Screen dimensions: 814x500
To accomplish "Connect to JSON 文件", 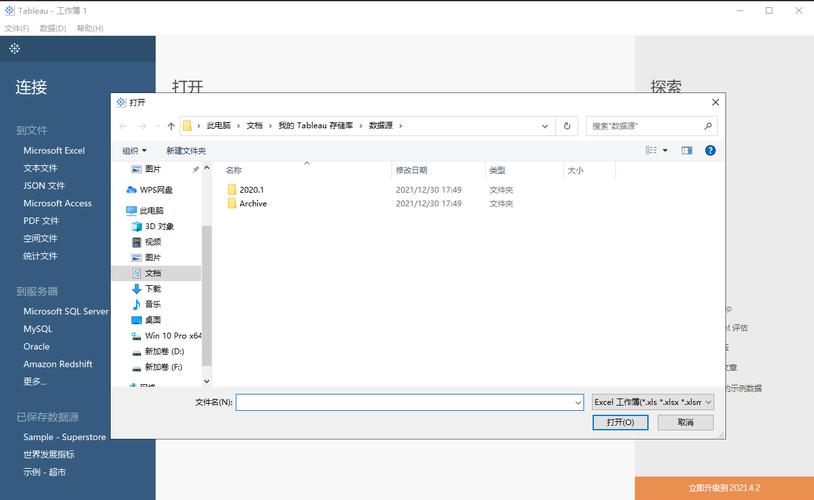I will (44, 185).
